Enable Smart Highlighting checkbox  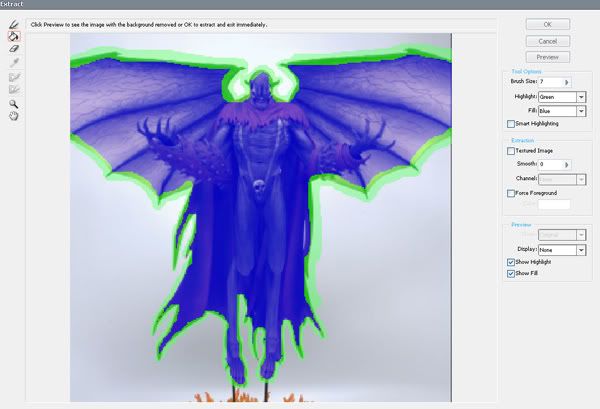pyautogui.click(x=512, y=124)
